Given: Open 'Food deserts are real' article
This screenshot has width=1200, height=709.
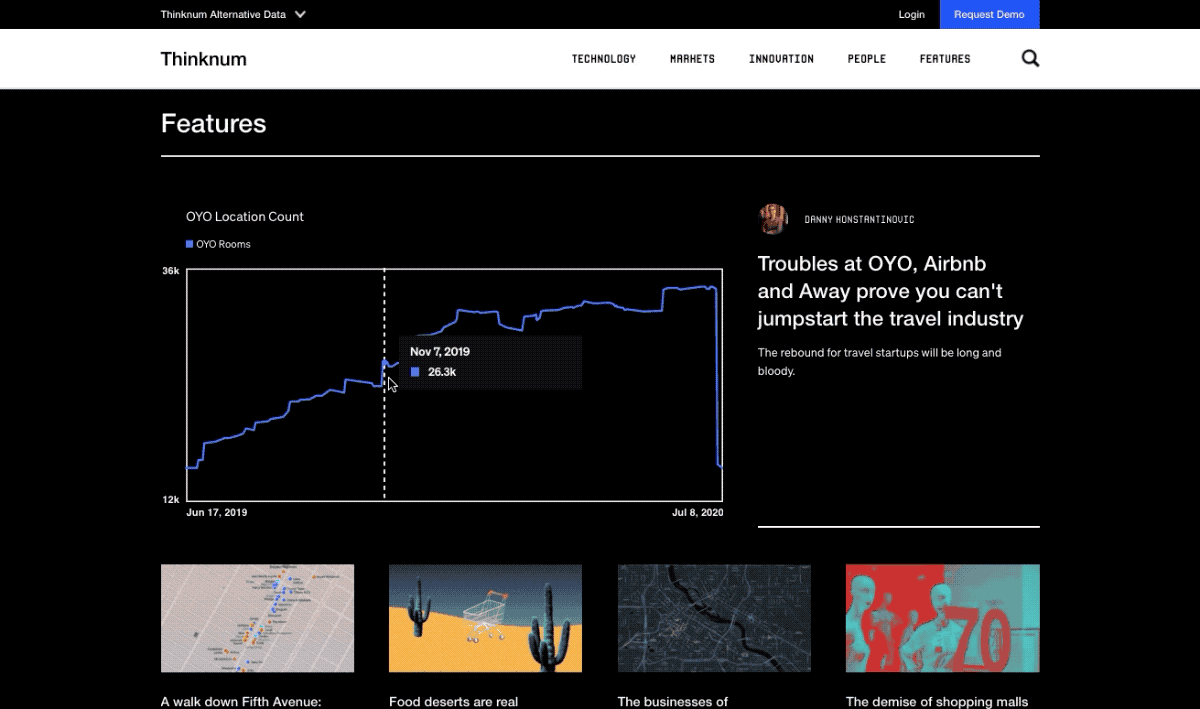Looking at the screenshot, I should point(453,702).
